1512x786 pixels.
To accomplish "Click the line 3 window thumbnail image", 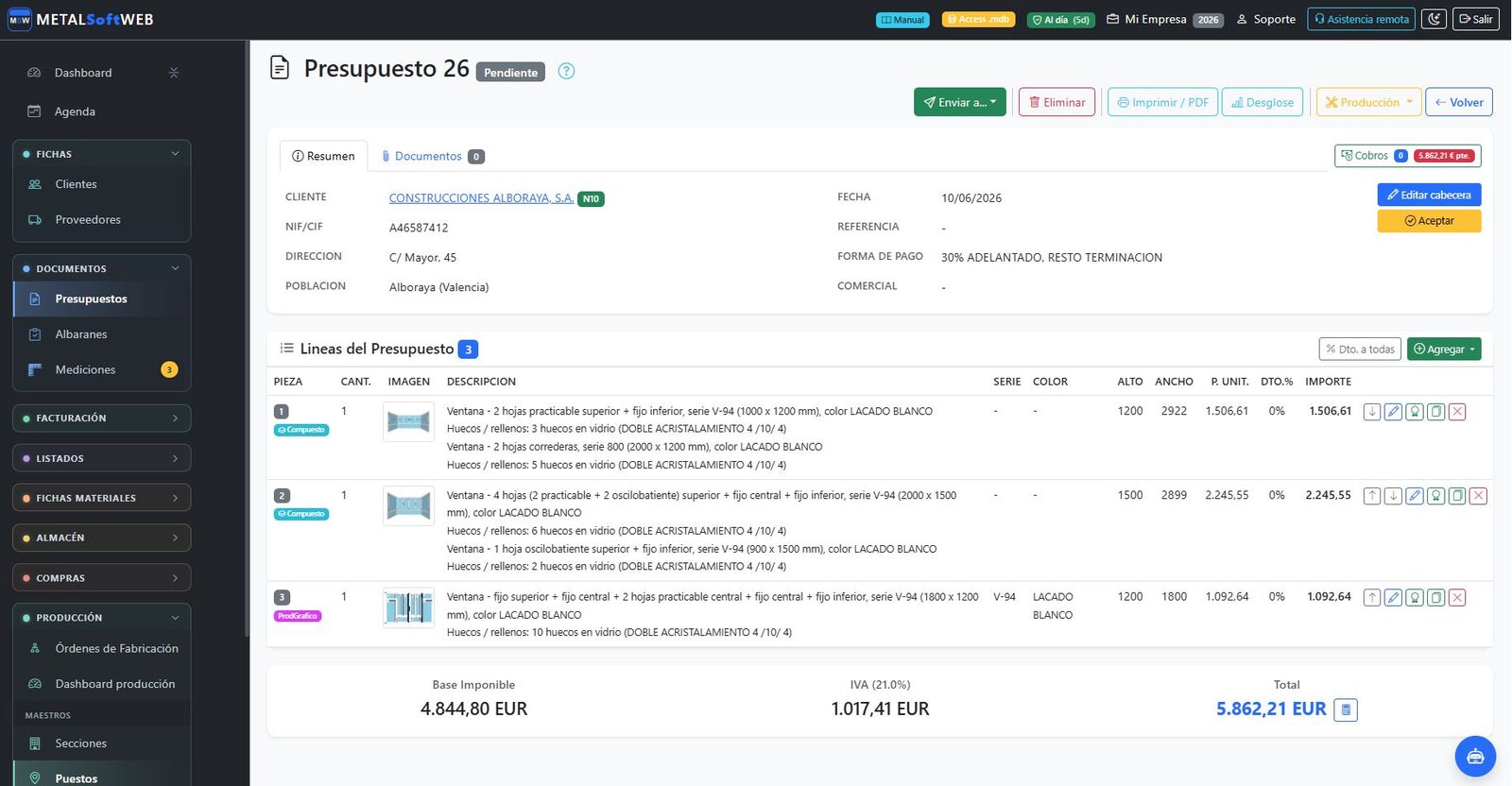I will coord(408,607).
